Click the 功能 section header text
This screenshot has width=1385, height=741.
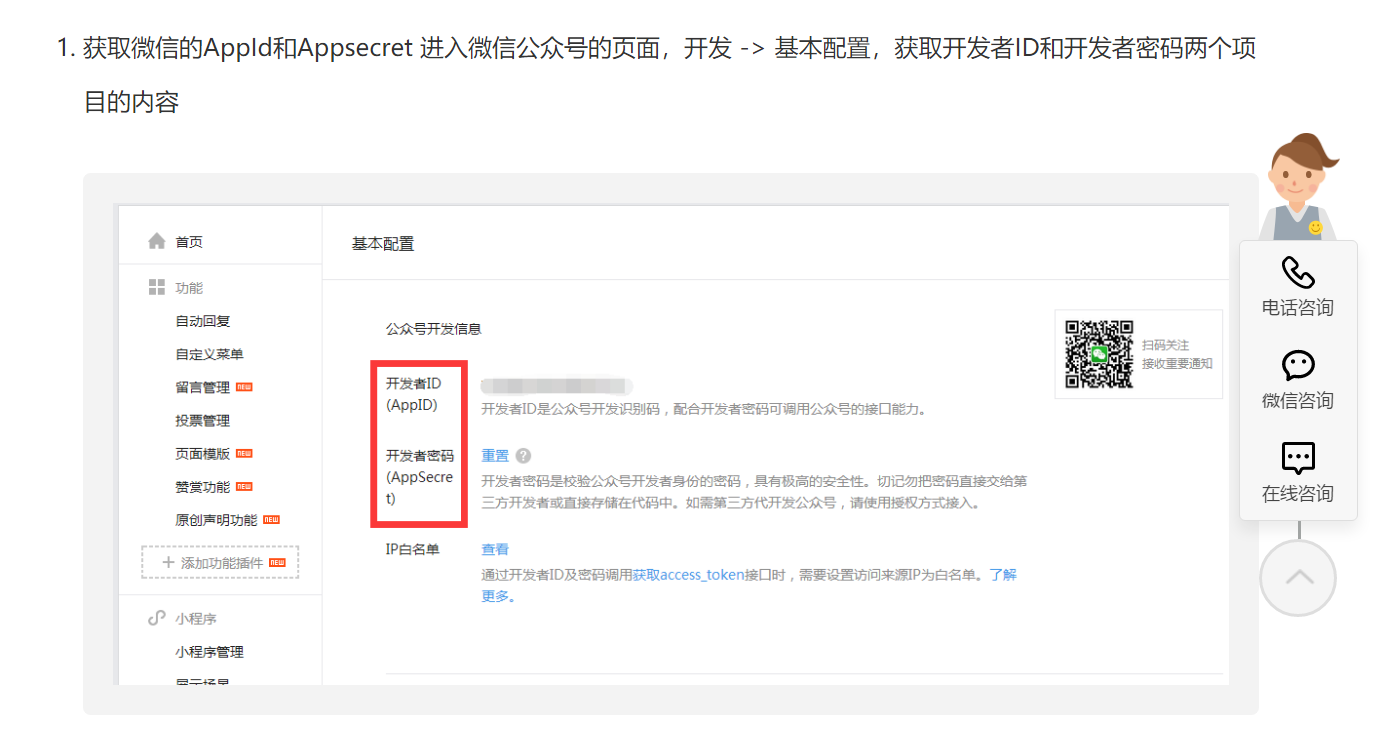coord(189,288)
